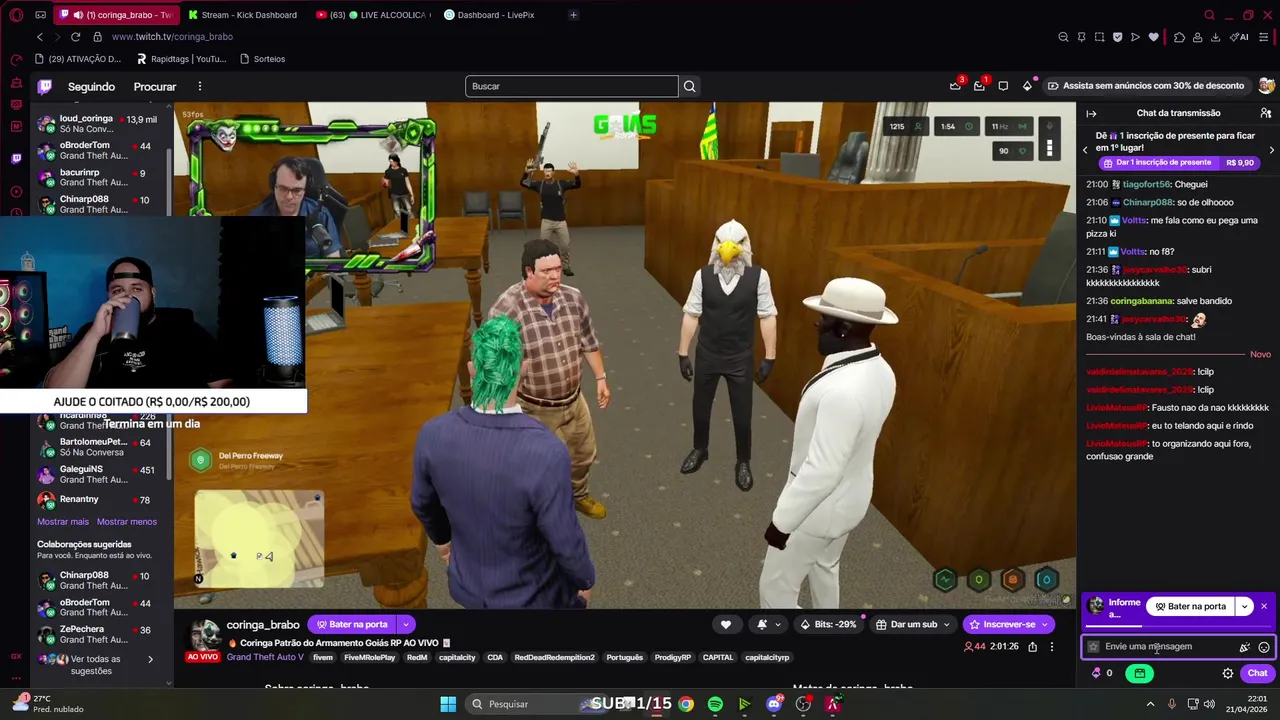Open whispers speech bubble icon
Viewport: 1280px width, 720px height.
[x=1003, y=86]
